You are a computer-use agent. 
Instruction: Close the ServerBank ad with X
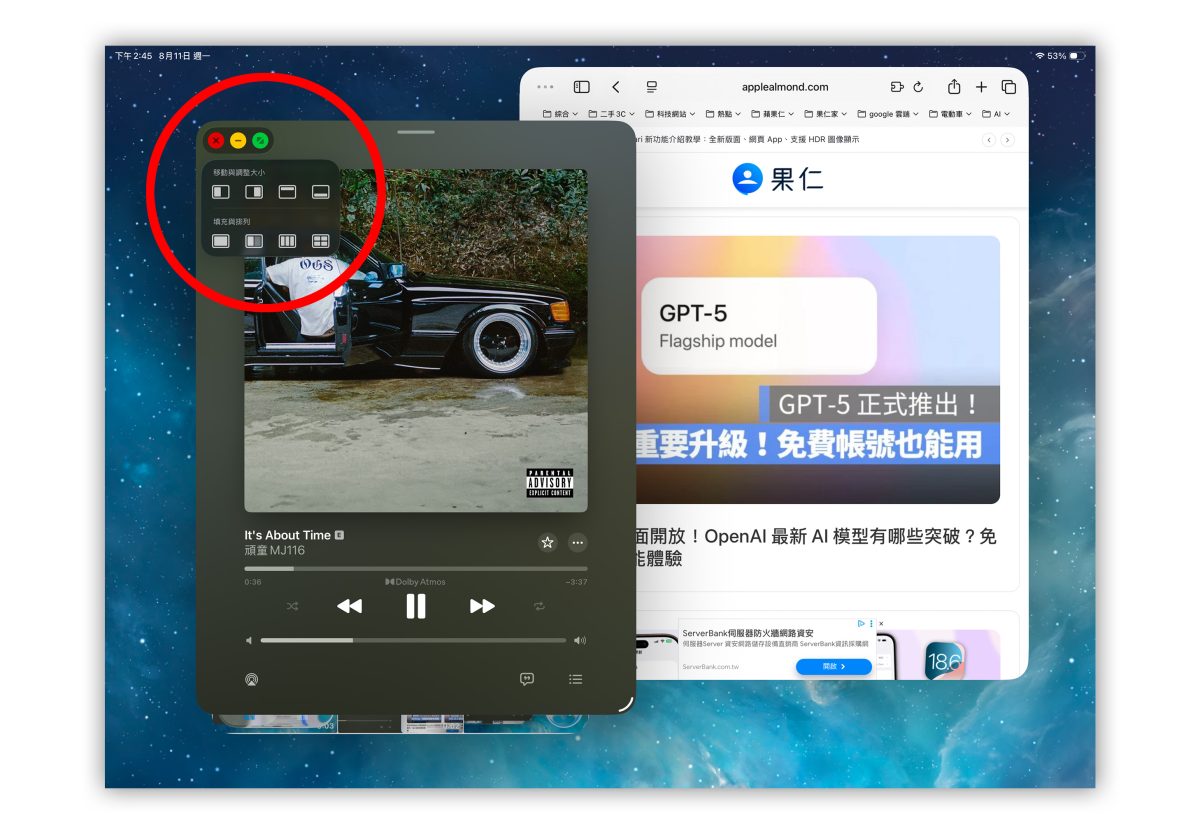pos(880,624)
